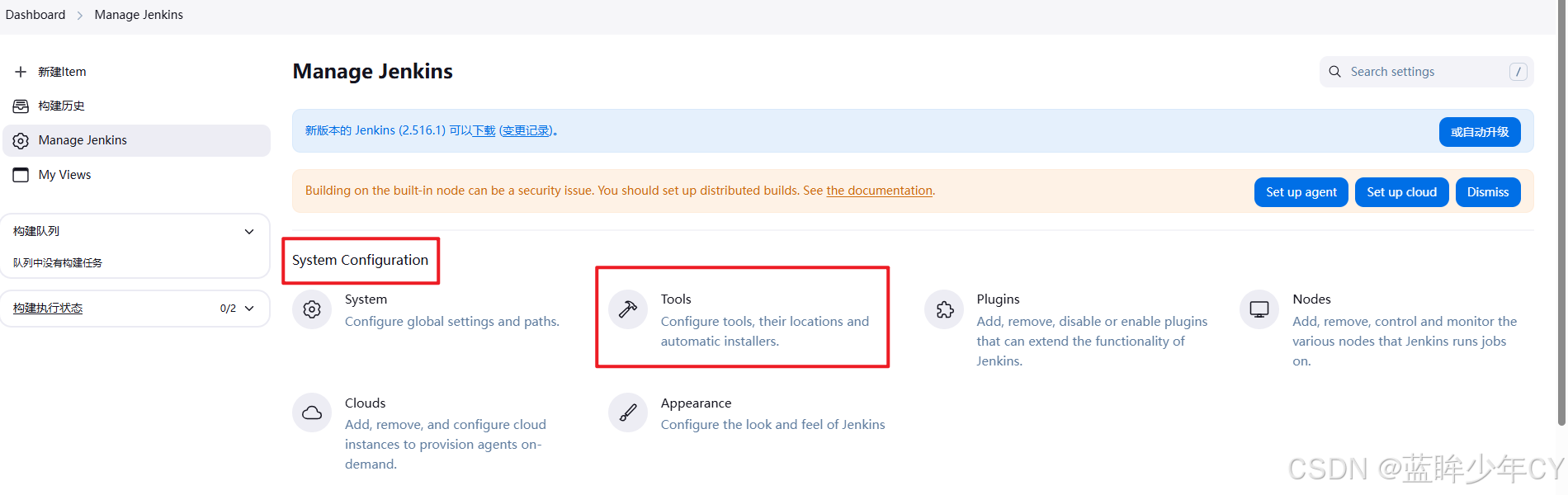Open the Tools configuration title
The width and height of the screenshot is (1568, 495).
676,299
